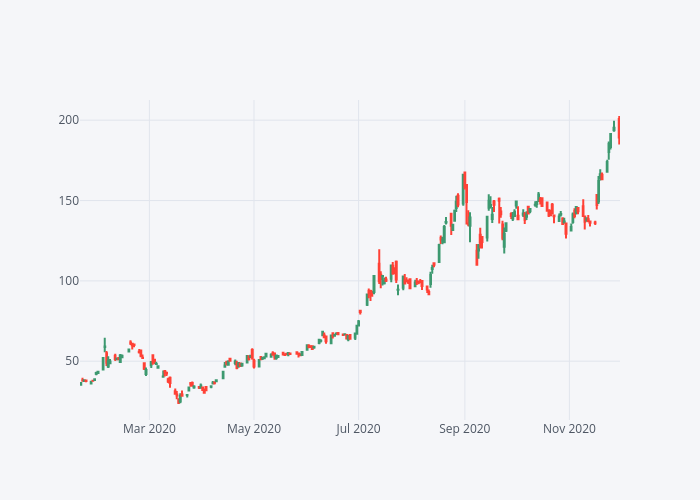This screenshot has width=700, height=500.
Task: Select the "May 2020" x-axis label
Action: (254, 429)
